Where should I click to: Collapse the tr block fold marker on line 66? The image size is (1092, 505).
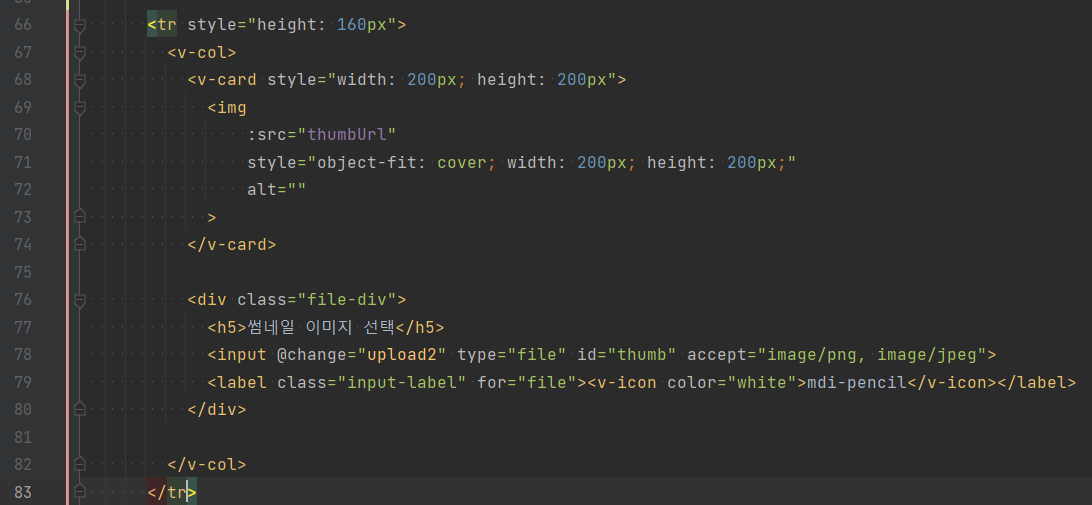(79, 25)
